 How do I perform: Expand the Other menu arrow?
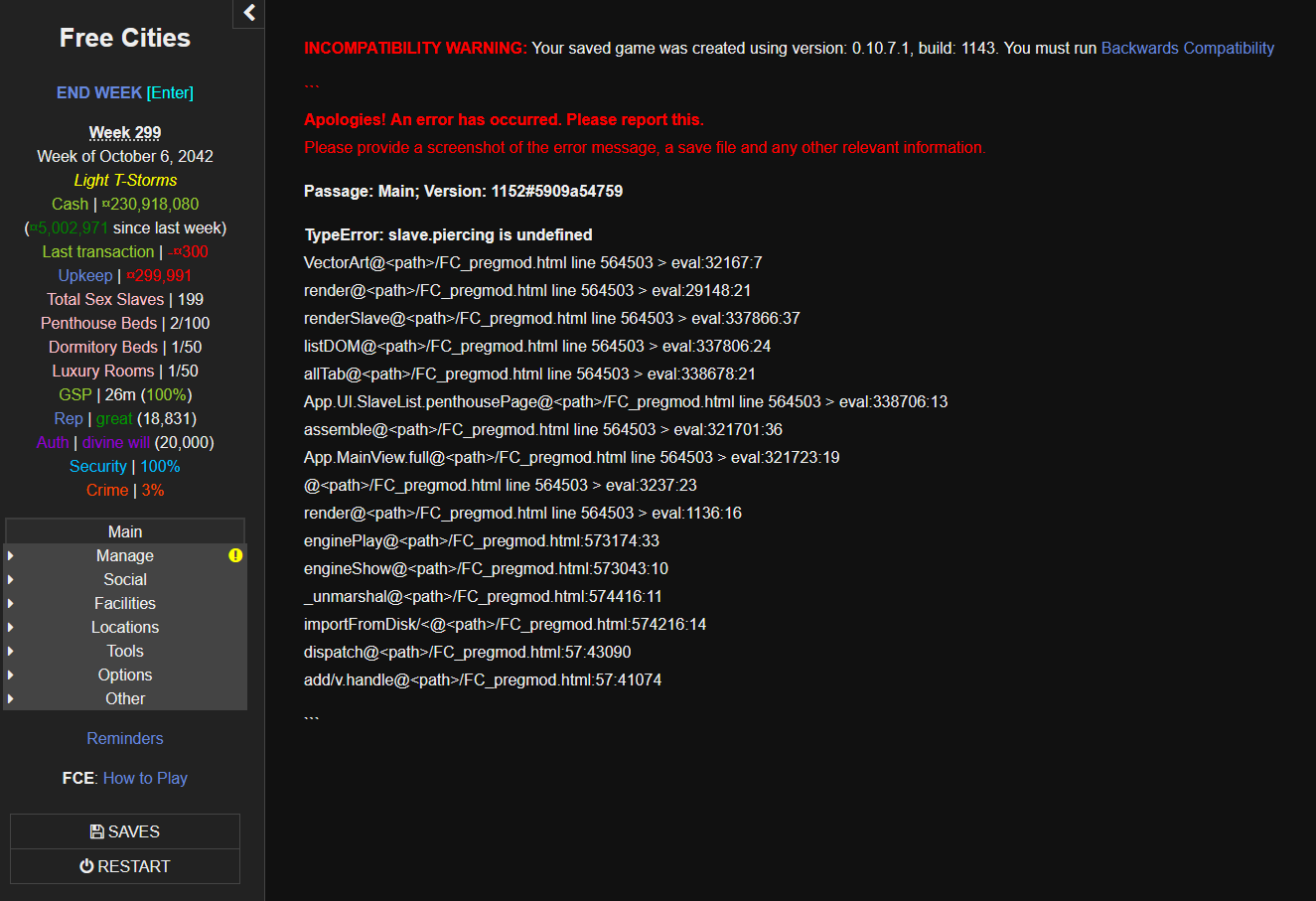pos(11,698)
